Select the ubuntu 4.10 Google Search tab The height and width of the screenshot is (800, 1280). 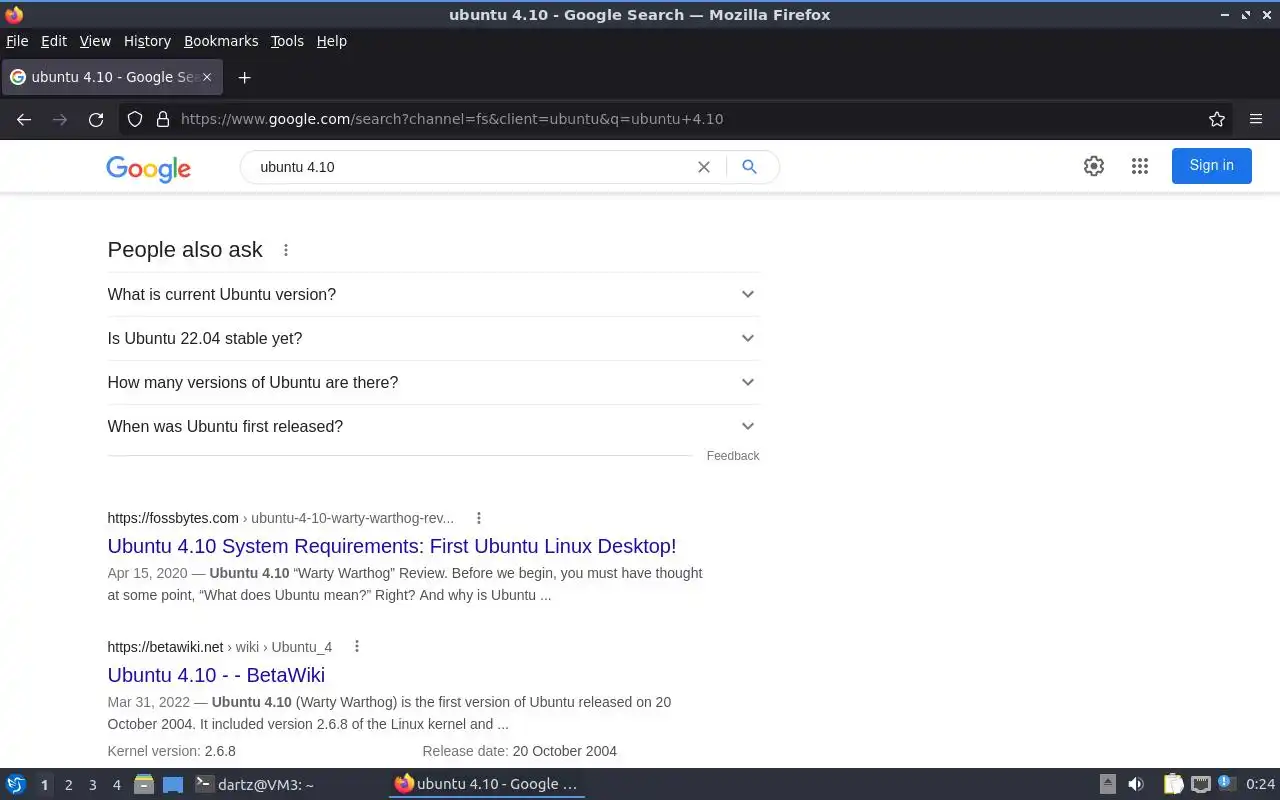[x=112, y=77]
